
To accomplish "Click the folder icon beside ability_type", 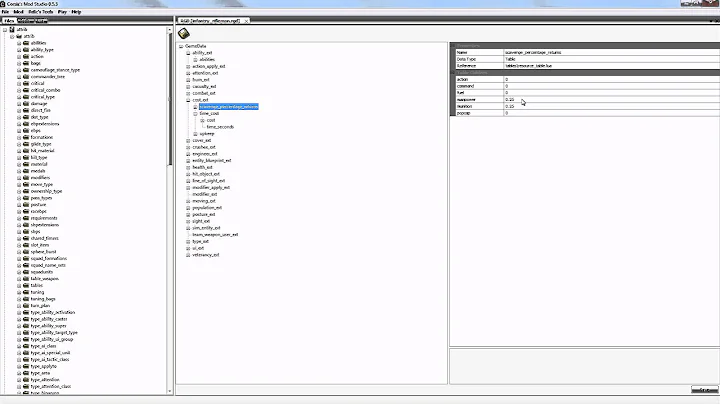I will [26, 50].
